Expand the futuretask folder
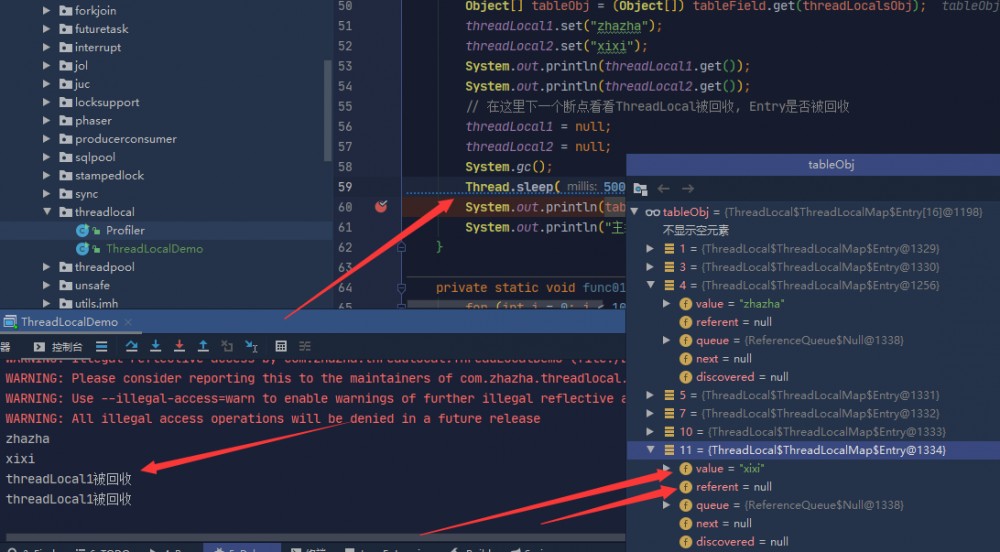This screenshot has height=552, width=1000. click(x=46, y=29)
